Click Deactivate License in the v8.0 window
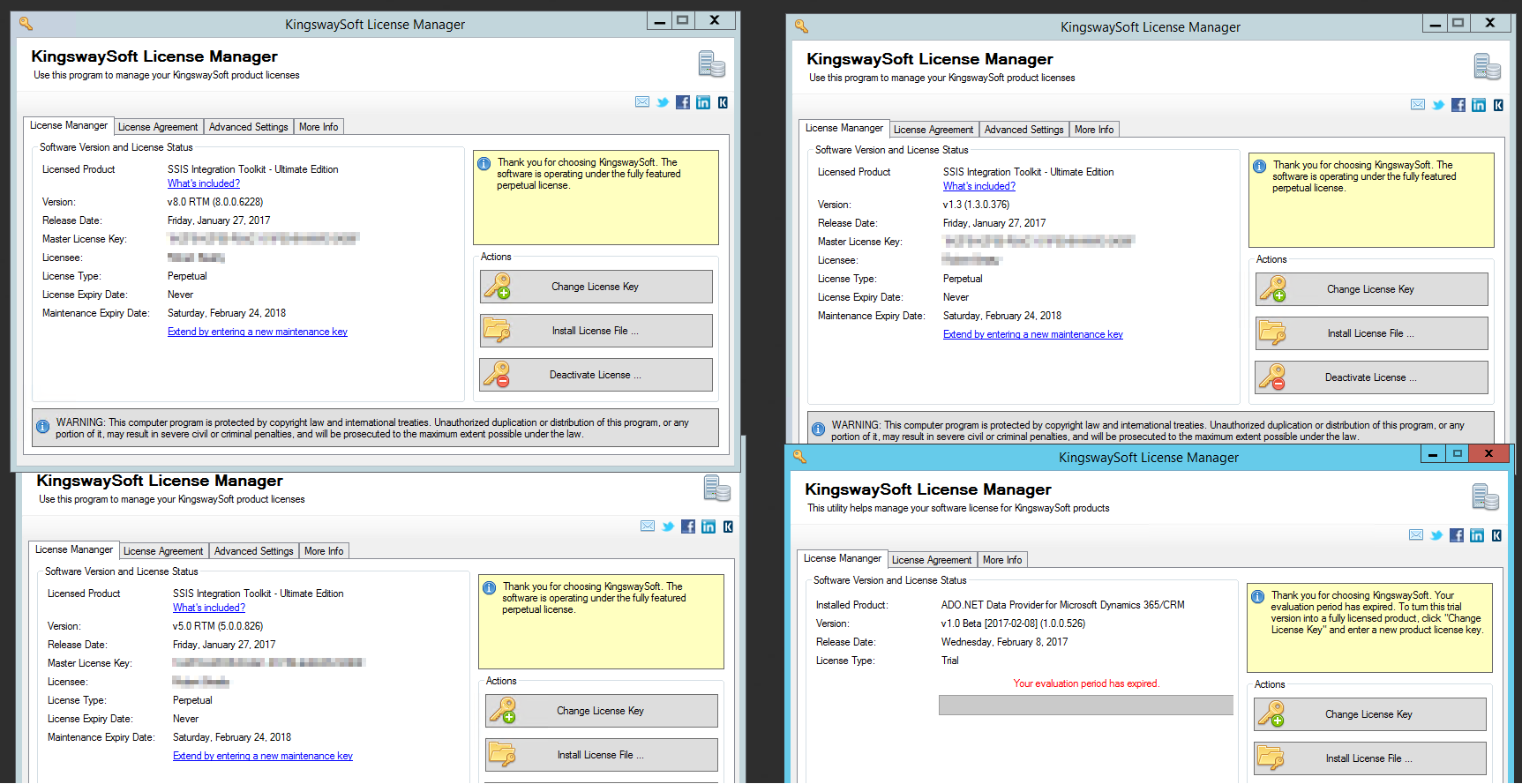The width and height of the screenshot is (1522, 784). pos(596,375)
